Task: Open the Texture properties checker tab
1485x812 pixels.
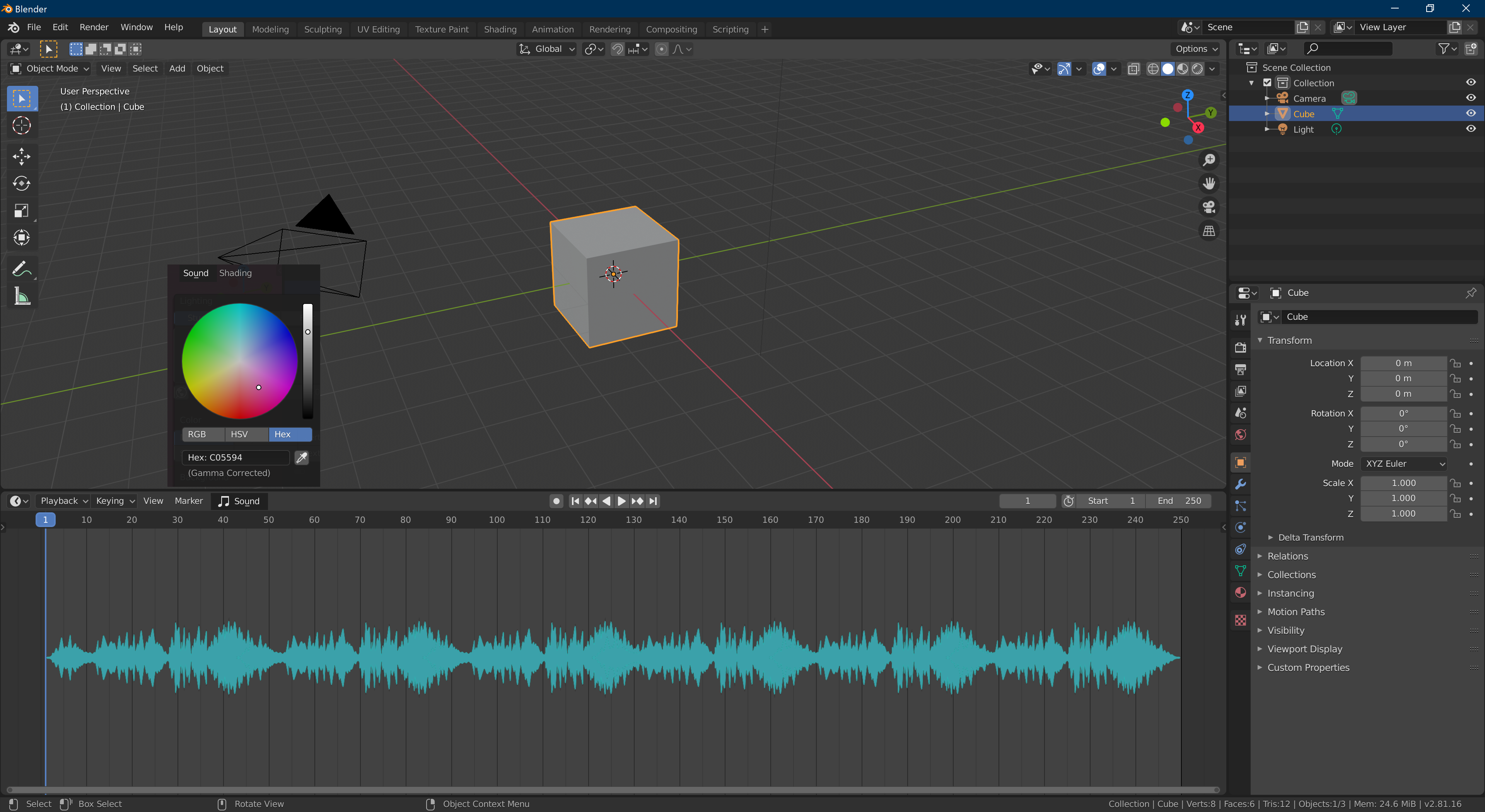Action: coord(1241,619)
